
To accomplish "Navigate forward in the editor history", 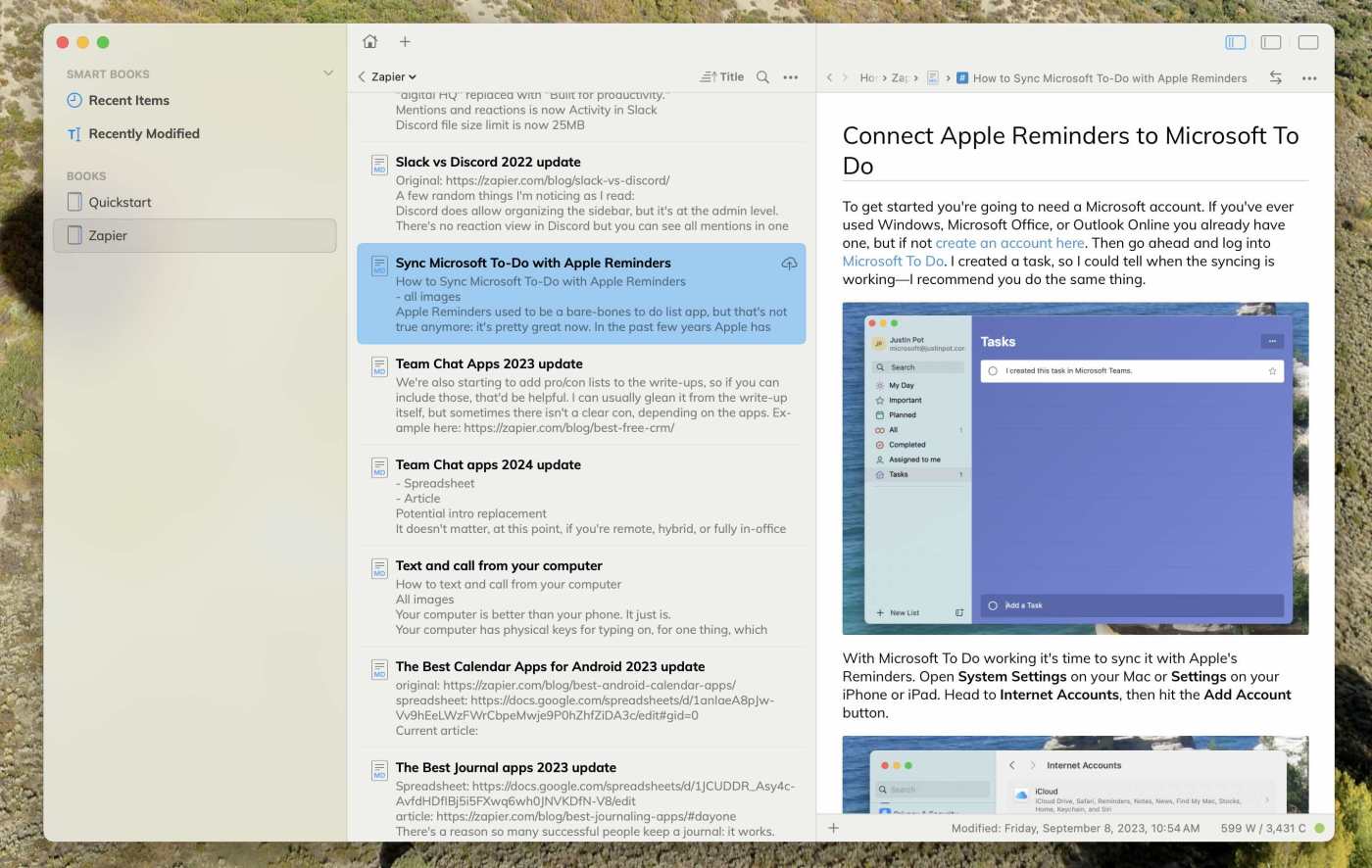I will pyautogui.click(x=845, y=77).
